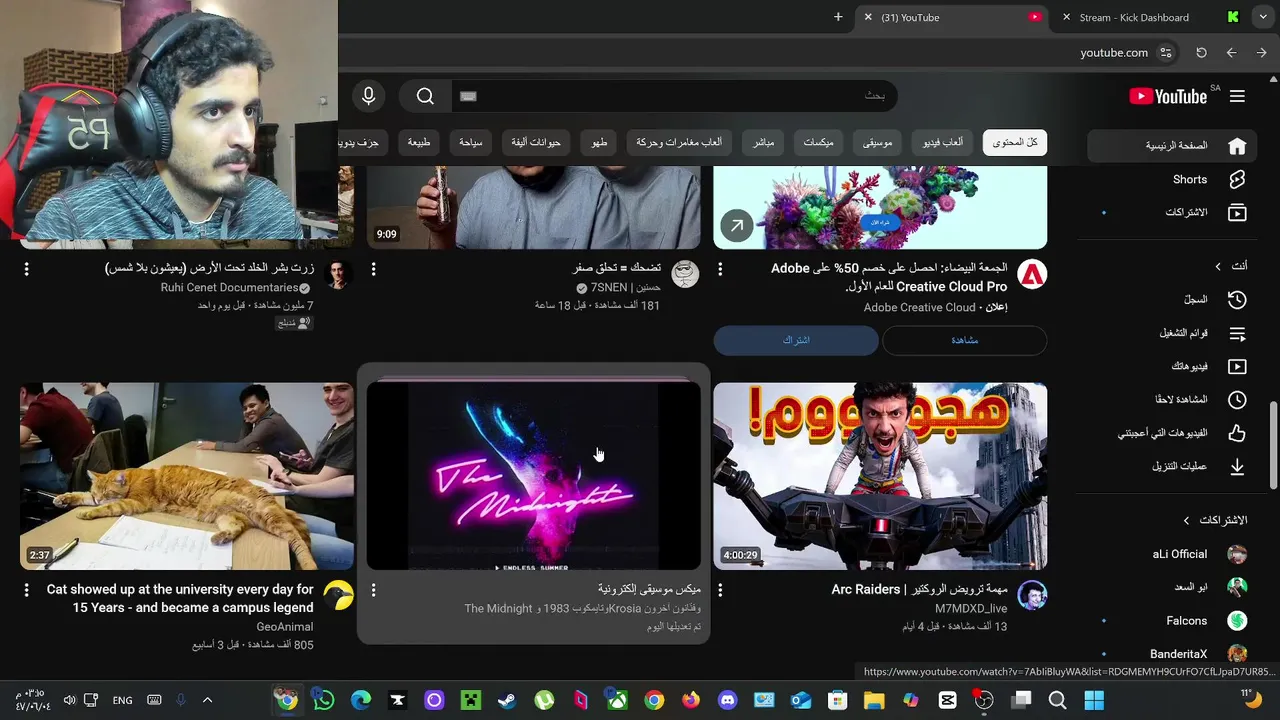The width and height of the screenshot is (1280, 720).
Task: Open the aLi Official subscription channel
Action: click(x=1171, y=554)
